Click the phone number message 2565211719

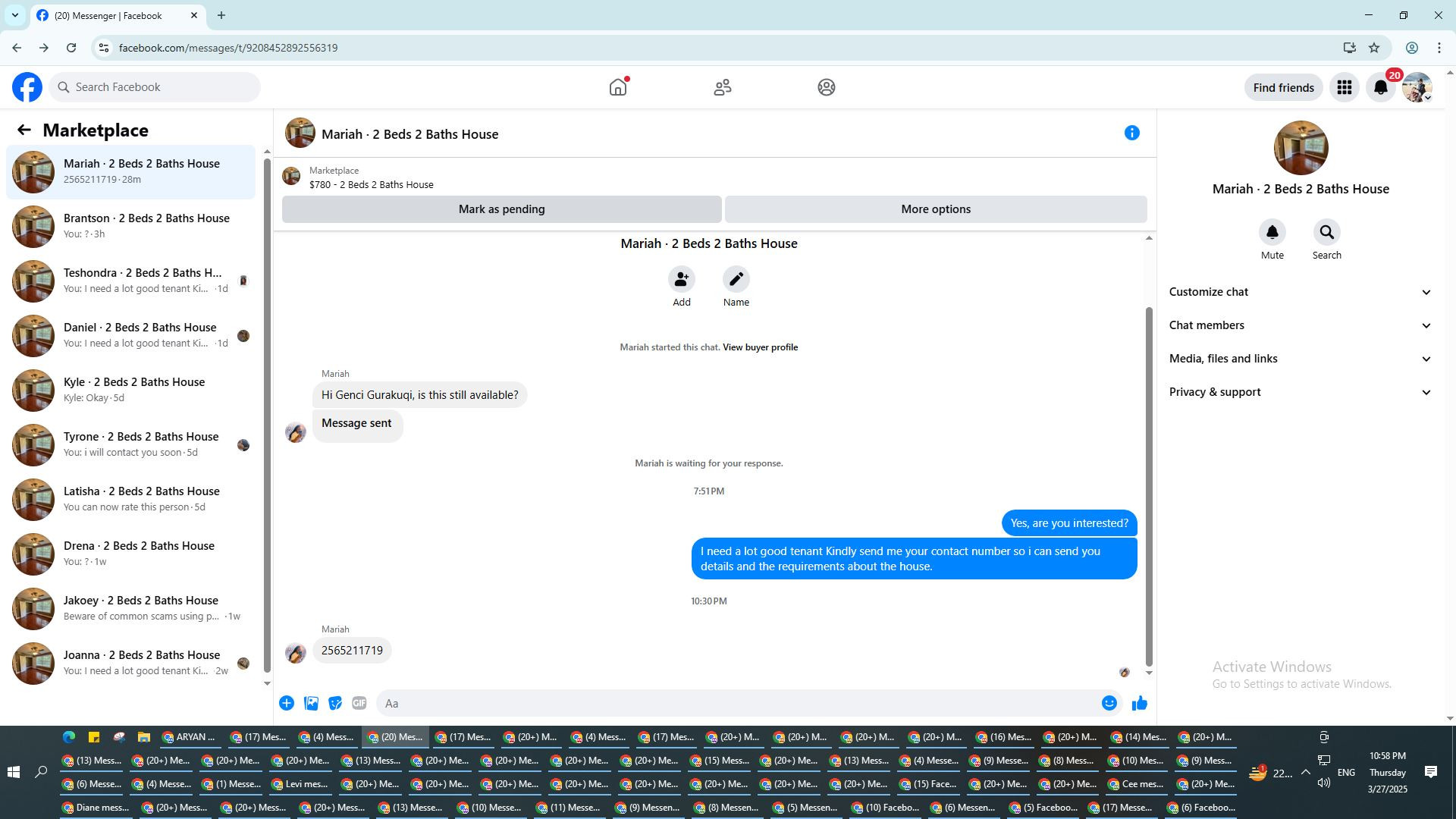(x=352, y=651)
